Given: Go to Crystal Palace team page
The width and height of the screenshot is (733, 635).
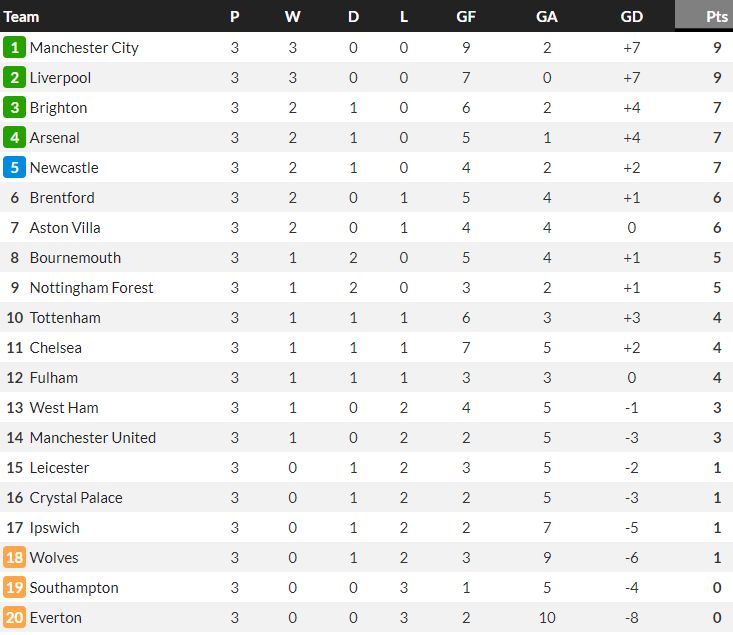Looking at the screenshot, I should [x=76, y=497].
